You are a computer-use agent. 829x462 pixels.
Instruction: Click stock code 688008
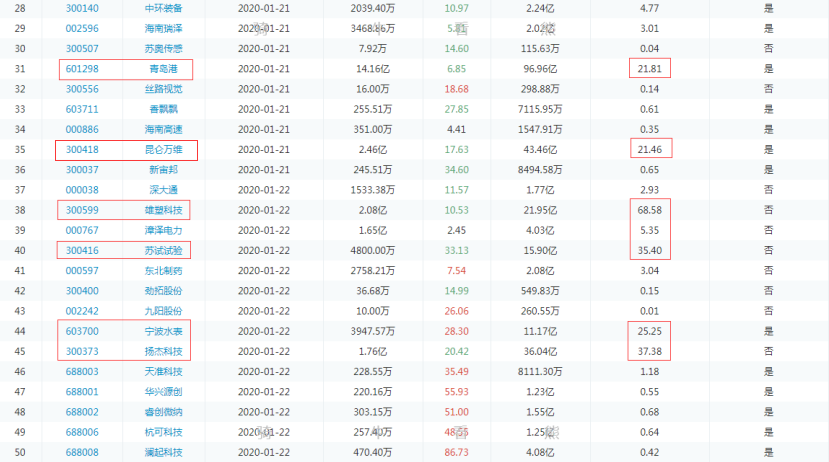click(x=82, y=452)
